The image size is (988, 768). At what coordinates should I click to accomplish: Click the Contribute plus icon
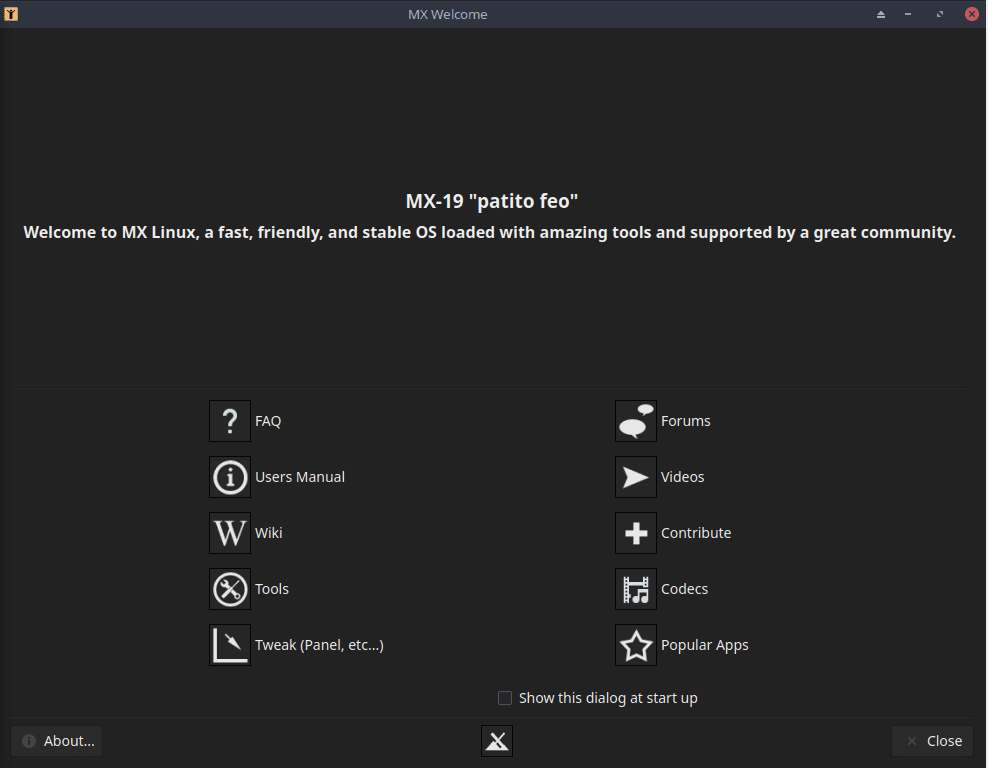(x=636, y=533)
